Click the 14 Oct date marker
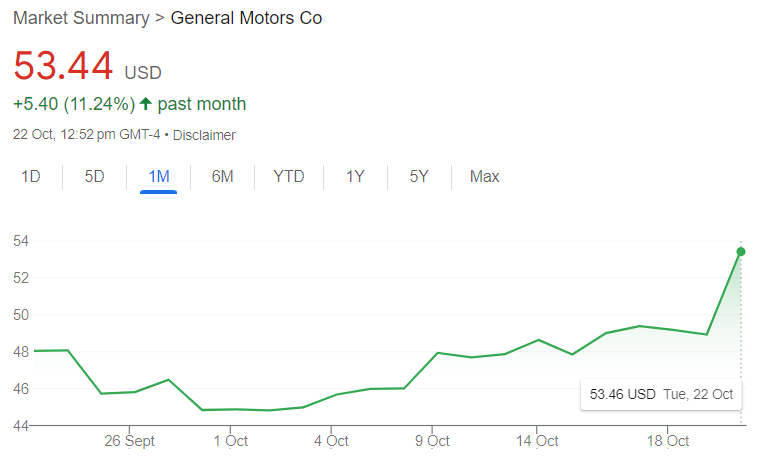This screenshot has height=458, width=775. coord(538,441)
